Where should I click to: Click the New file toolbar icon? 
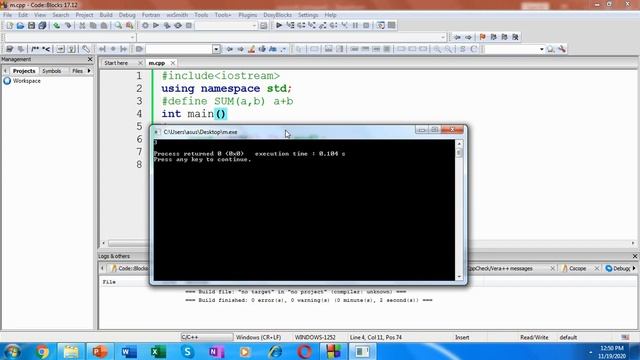(9, 26)
